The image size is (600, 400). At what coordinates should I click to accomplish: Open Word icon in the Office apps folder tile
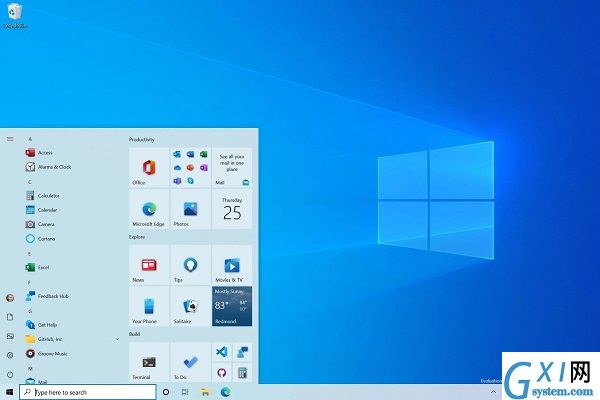click(190, 154)
